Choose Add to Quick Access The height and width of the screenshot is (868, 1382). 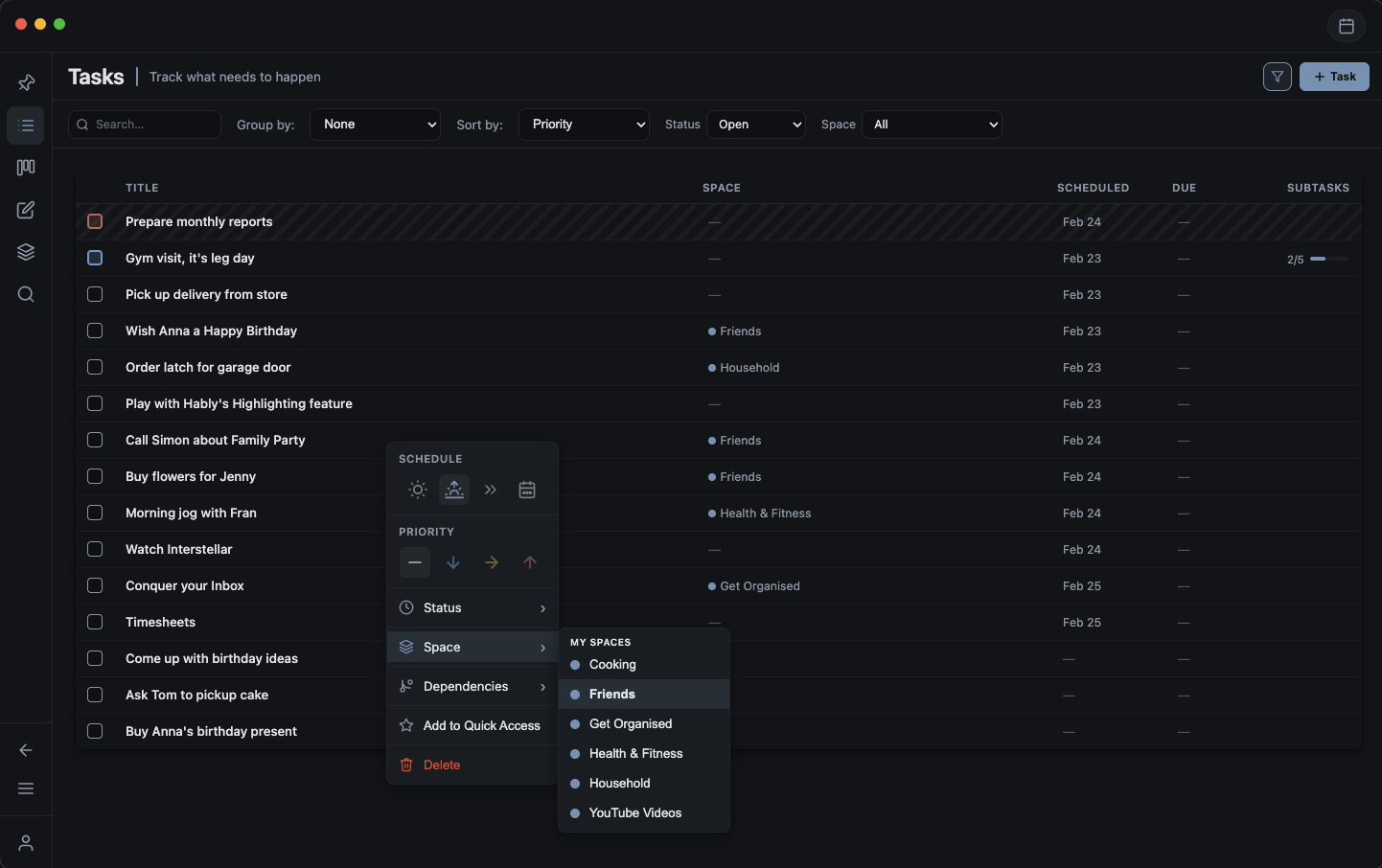pos(479,725)
